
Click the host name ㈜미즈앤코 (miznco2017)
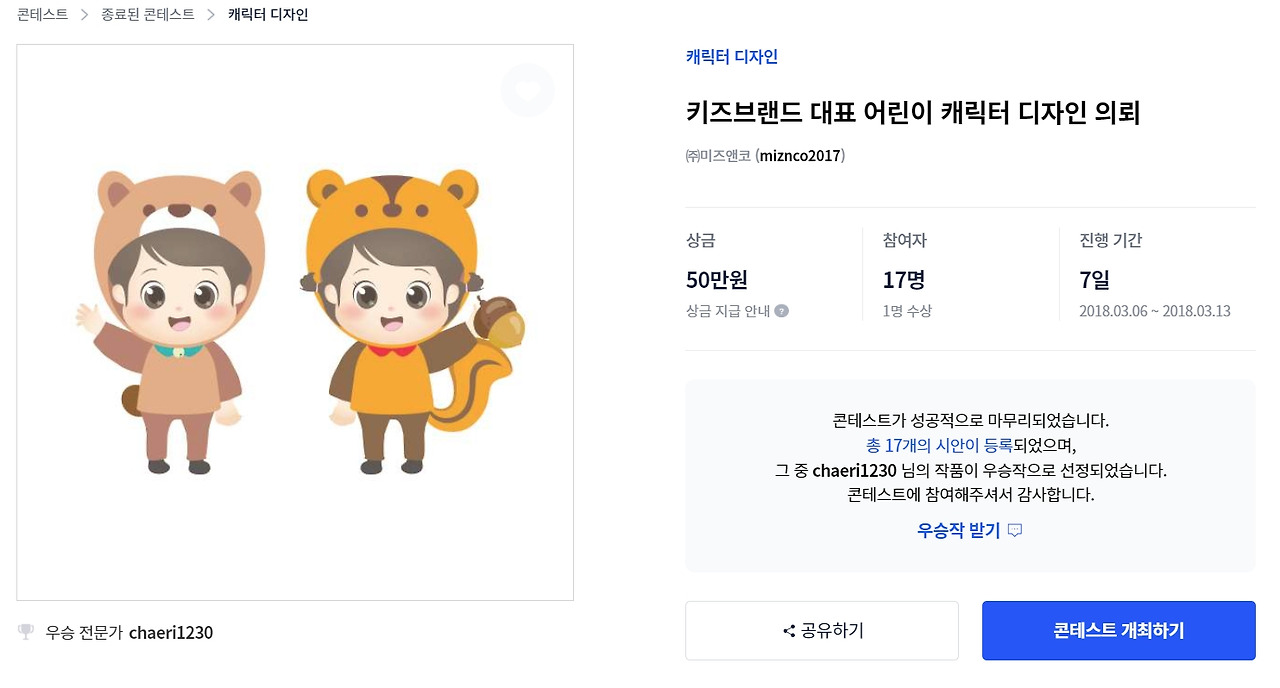765,156
